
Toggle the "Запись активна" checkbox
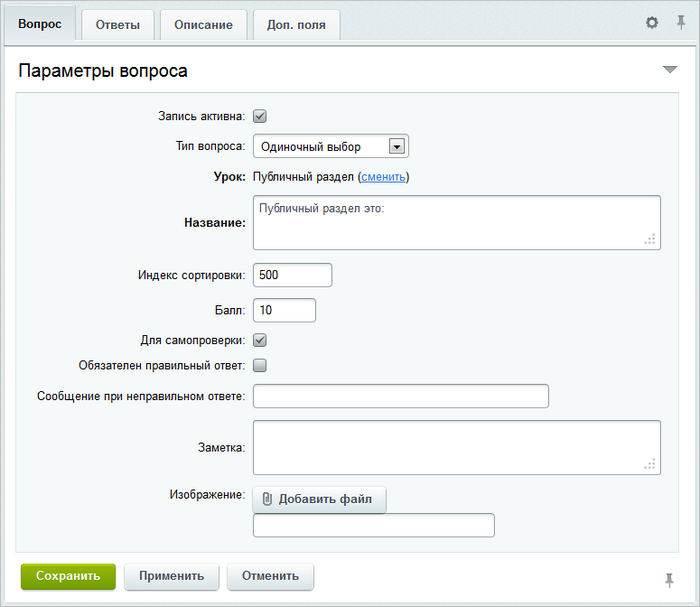pyautogui.click(x=260, y=116)
